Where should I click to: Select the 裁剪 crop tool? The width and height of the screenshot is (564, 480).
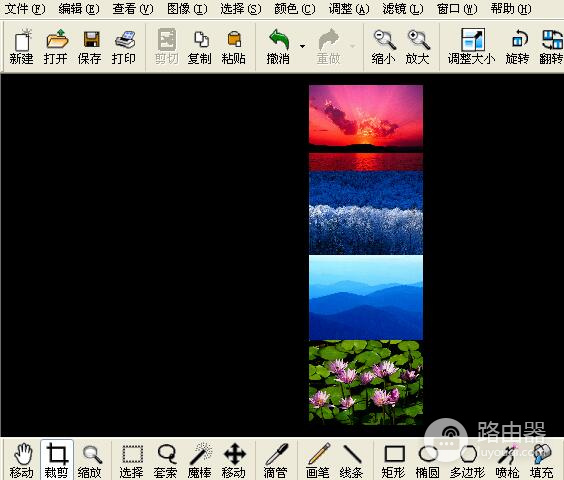[x=56, y=460]
